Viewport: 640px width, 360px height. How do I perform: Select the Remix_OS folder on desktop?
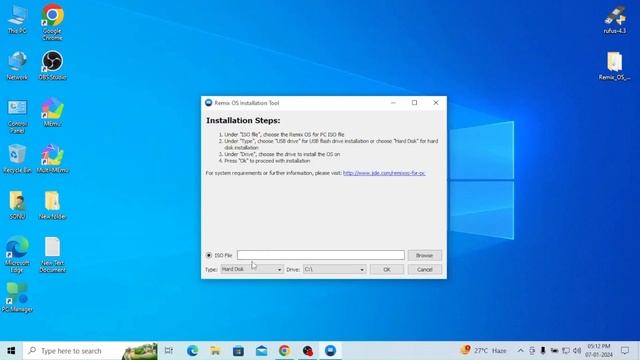pos(615,65)
